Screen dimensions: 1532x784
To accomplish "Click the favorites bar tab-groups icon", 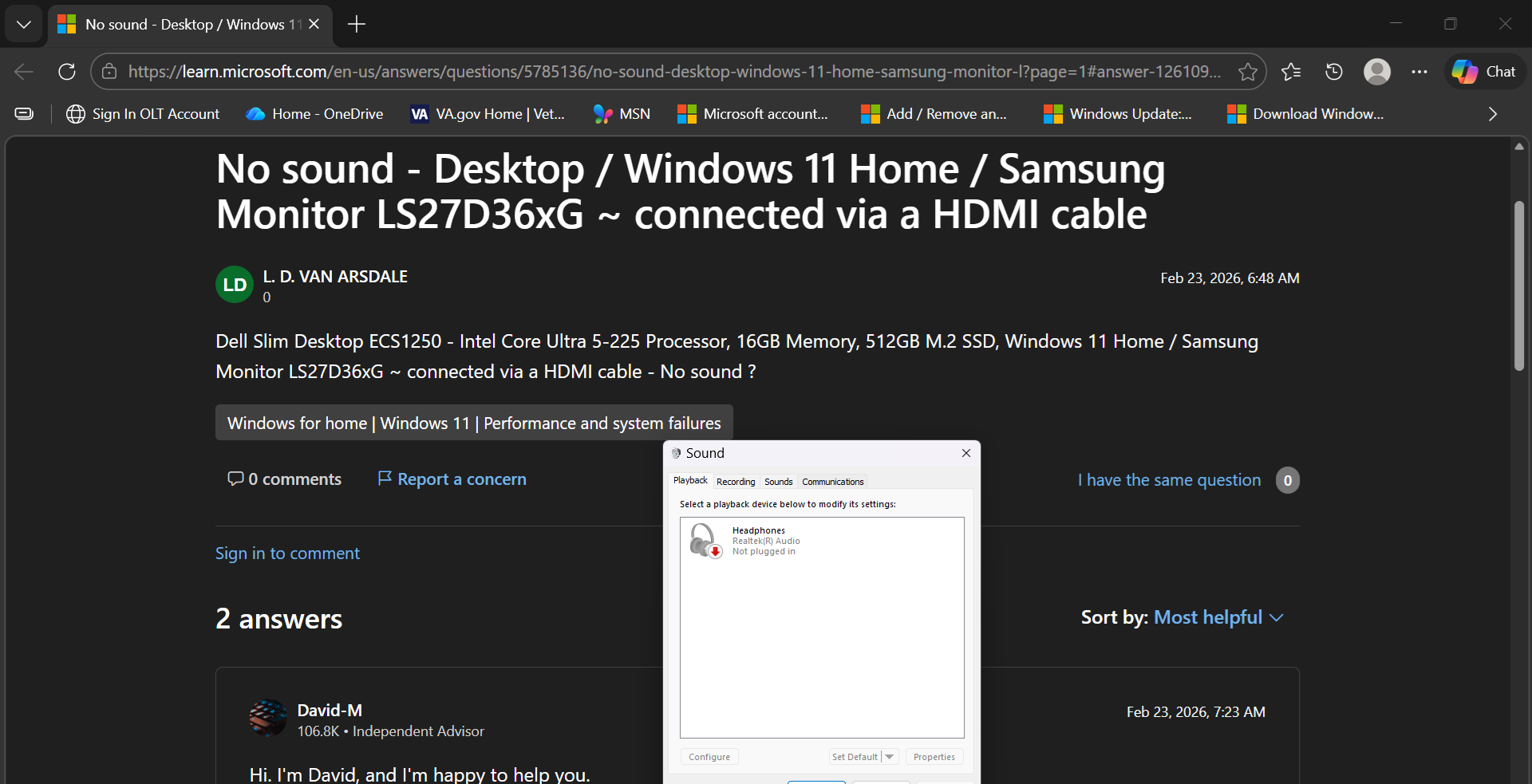I will pyautogui.click(x=24, y=114).
